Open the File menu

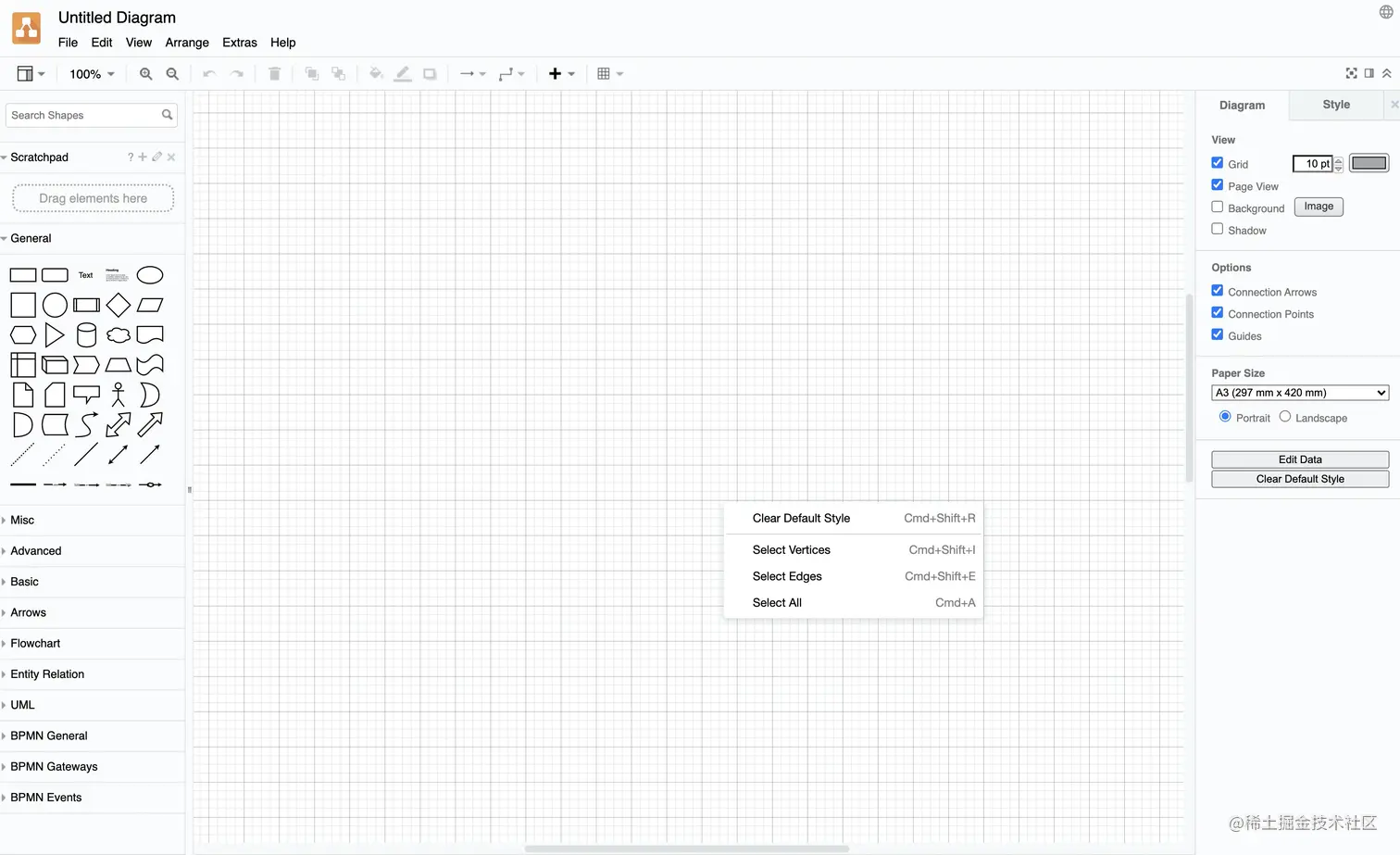[68, 43]
